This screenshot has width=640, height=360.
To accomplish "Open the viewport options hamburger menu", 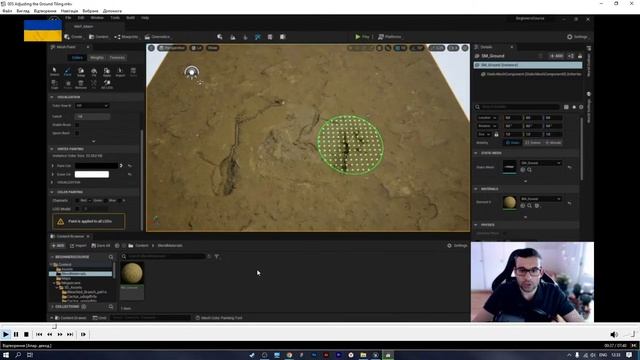I will 151,48.
